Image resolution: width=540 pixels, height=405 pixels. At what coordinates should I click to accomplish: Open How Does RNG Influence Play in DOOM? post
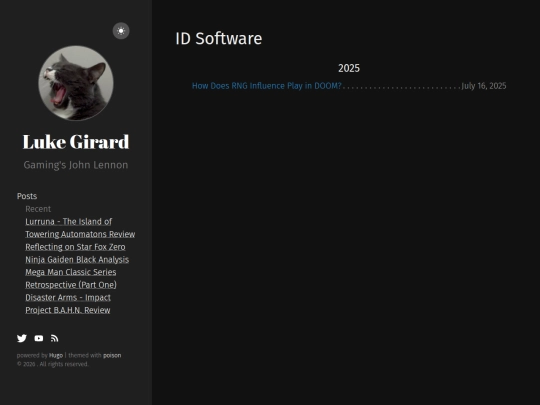[267, 86]
